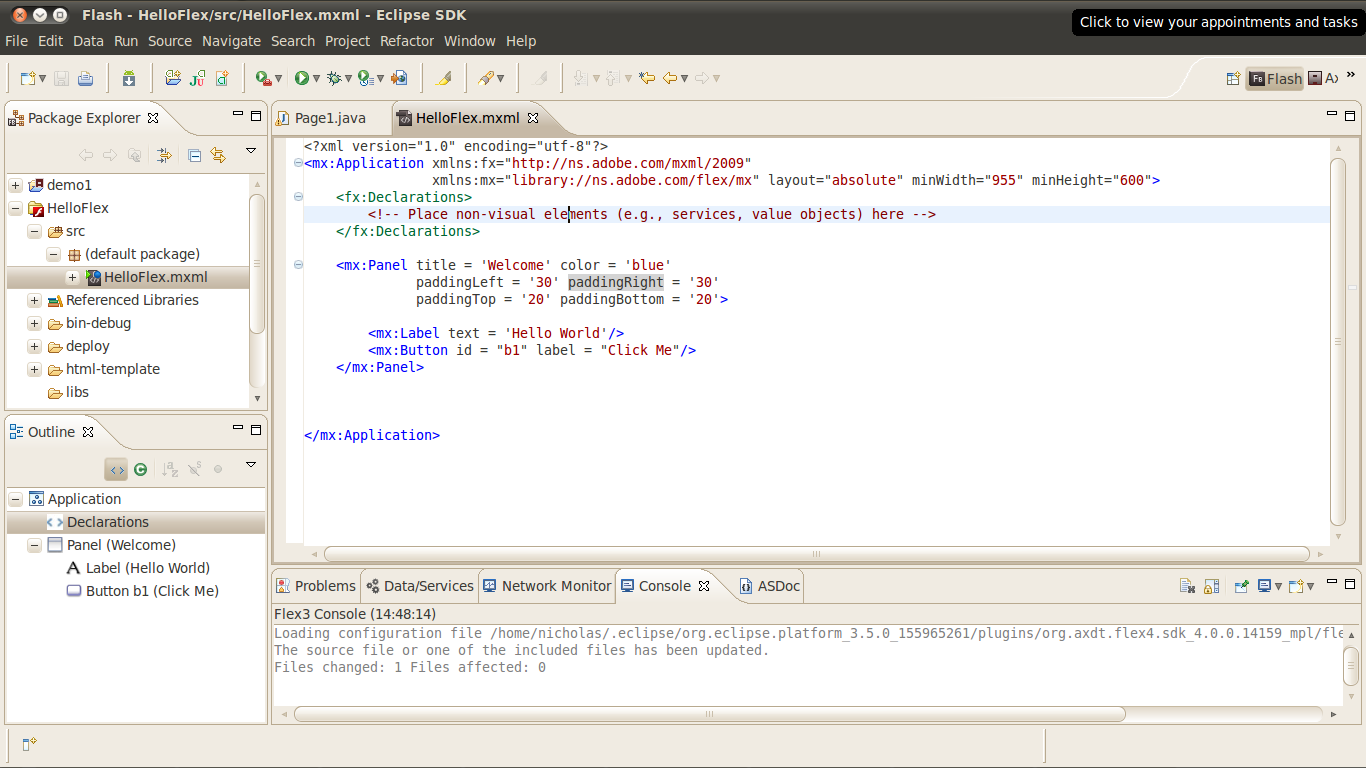Select libs folder in Package Explorer
The image size is (1366, 768).
[68, 392]
